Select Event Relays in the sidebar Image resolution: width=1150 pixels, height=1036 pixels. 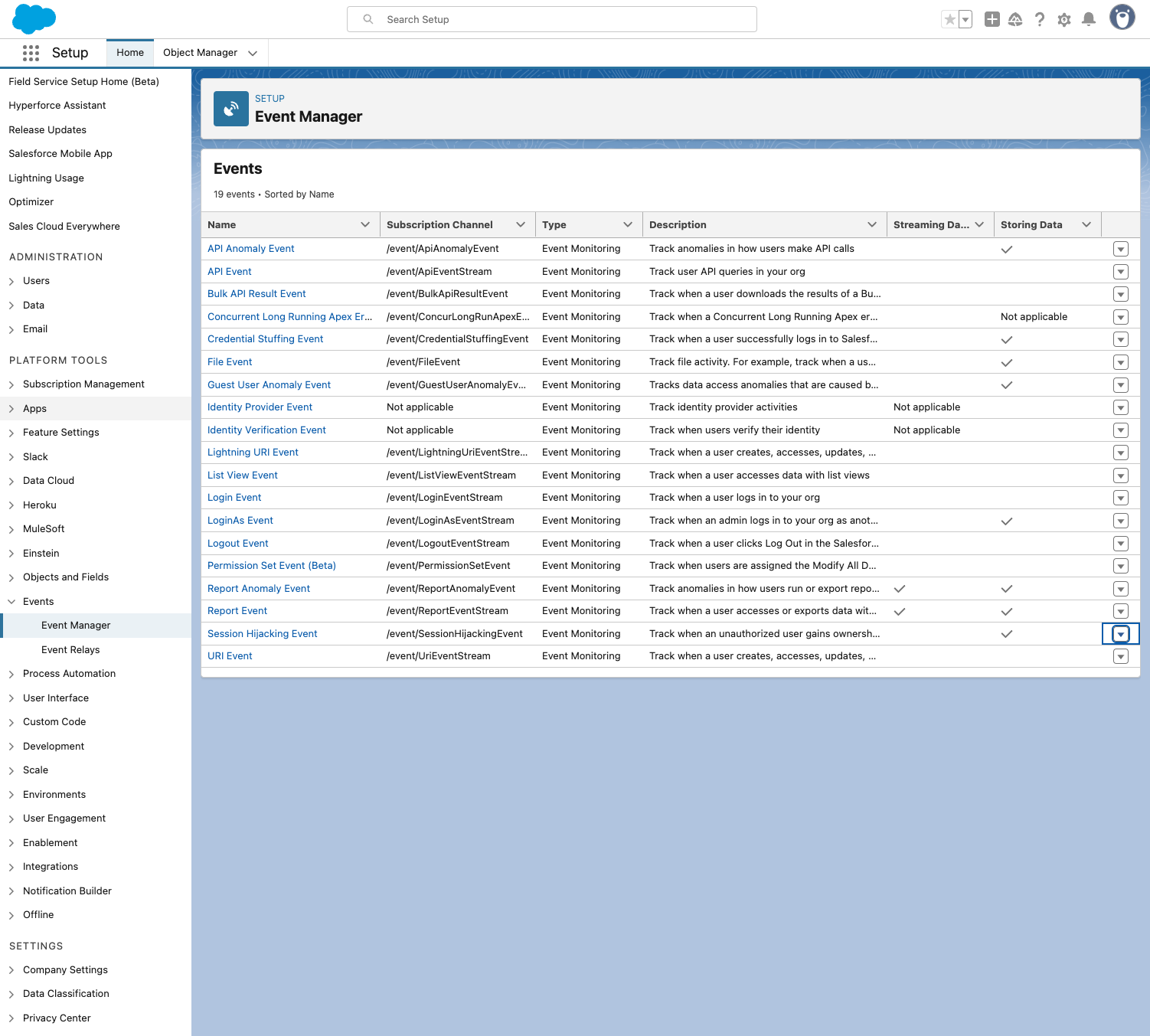click(70, 649)
